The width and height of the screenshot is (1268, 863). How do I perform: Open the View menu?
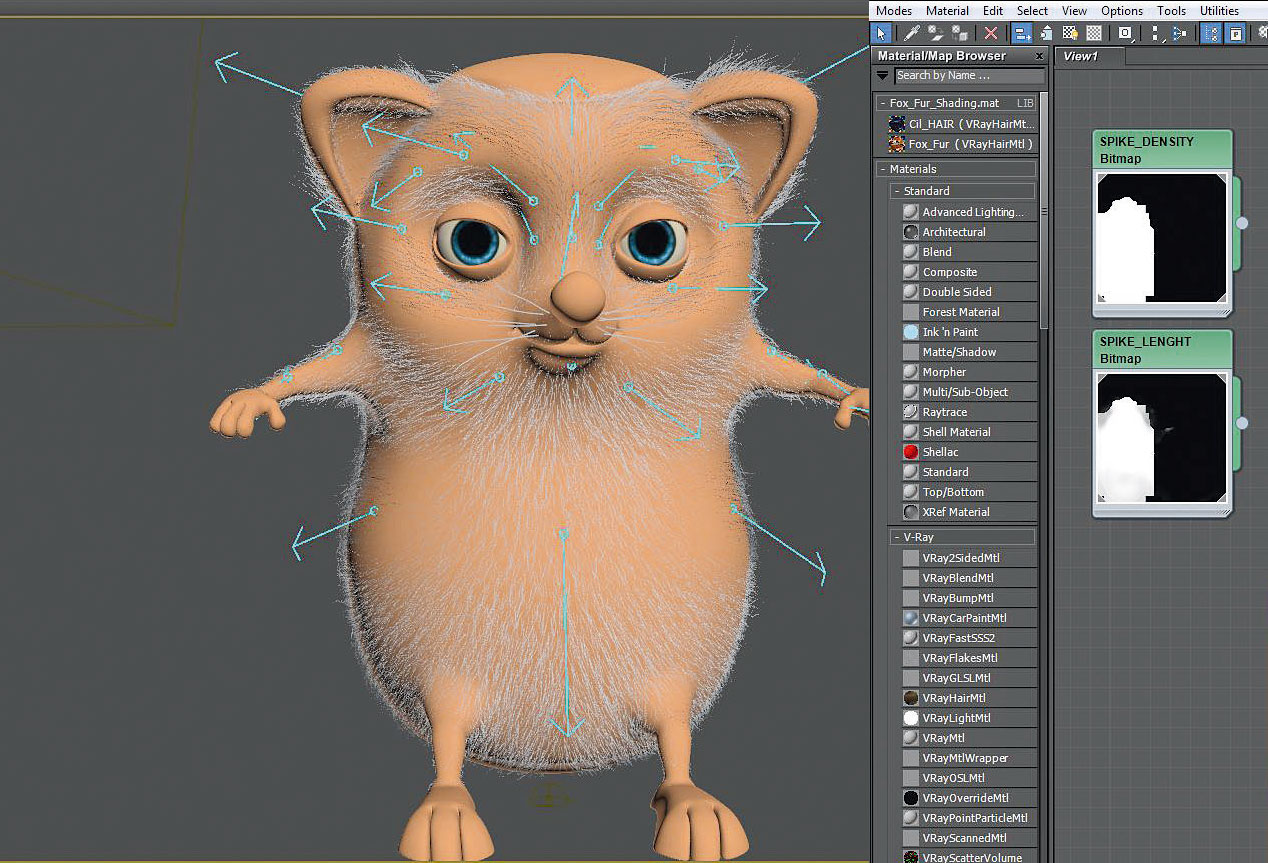click(1074, 11)
